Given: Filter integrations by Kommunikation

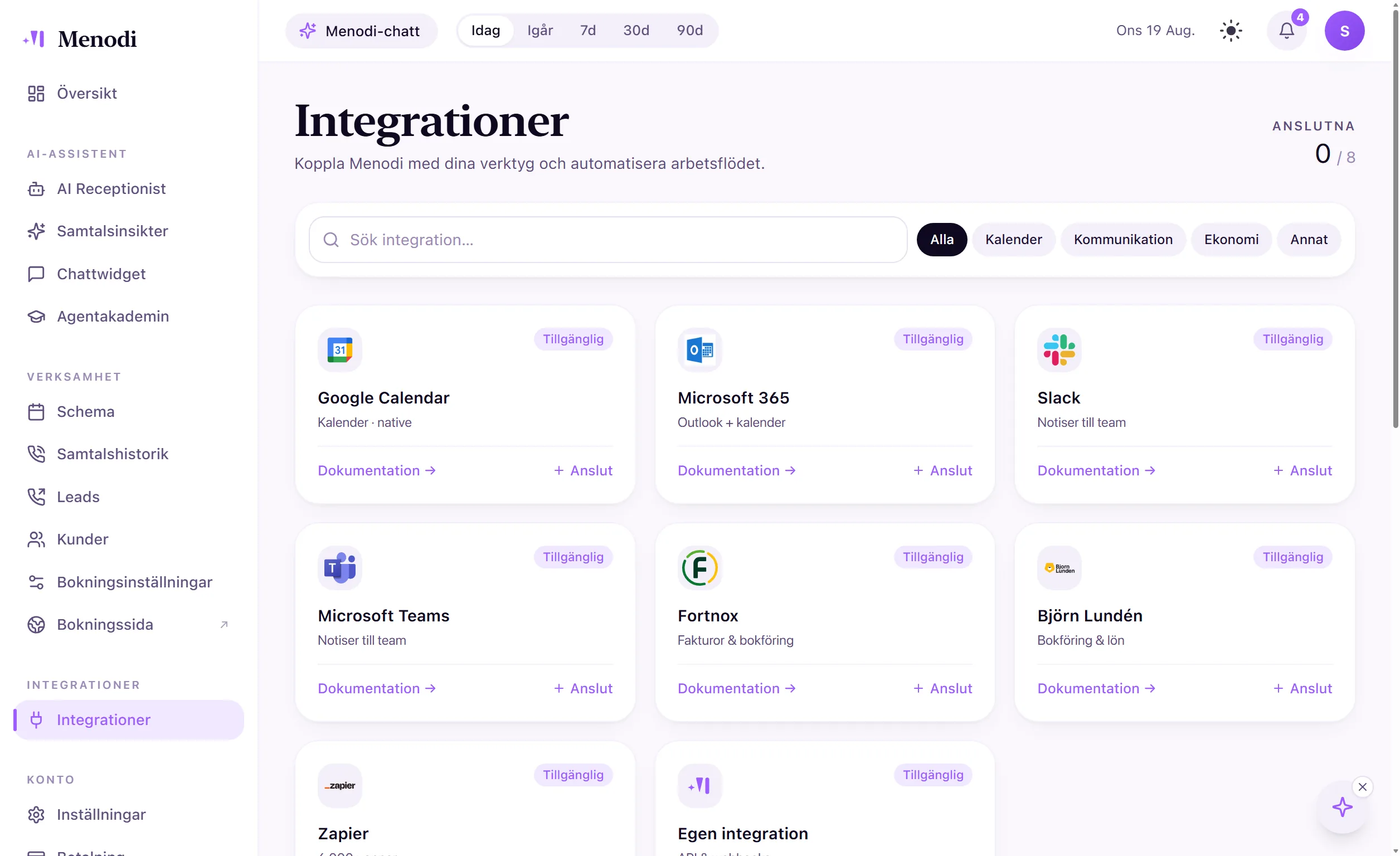Looking at the screenshot, I should 1122,240.
